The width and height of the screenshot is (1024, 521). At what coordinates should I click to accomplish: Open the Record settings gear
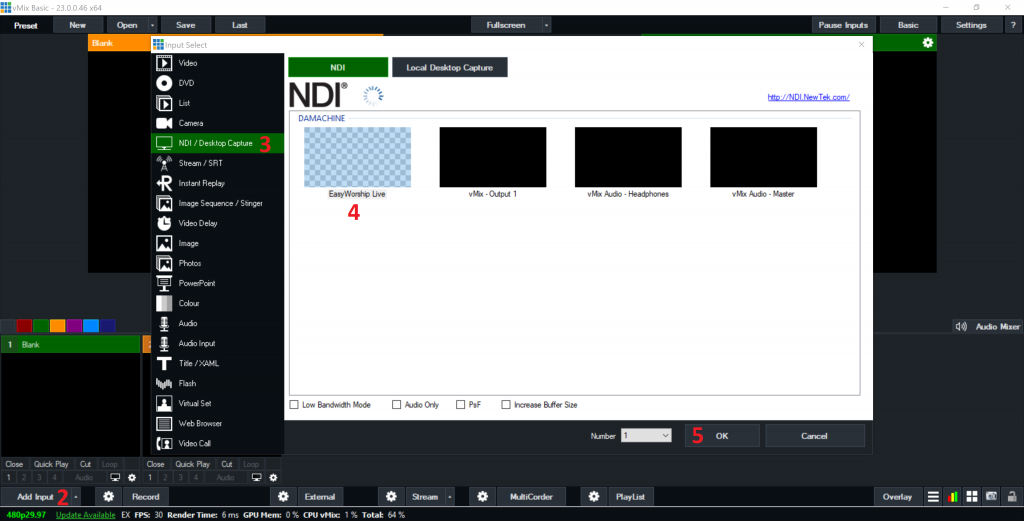coord(108,497)
